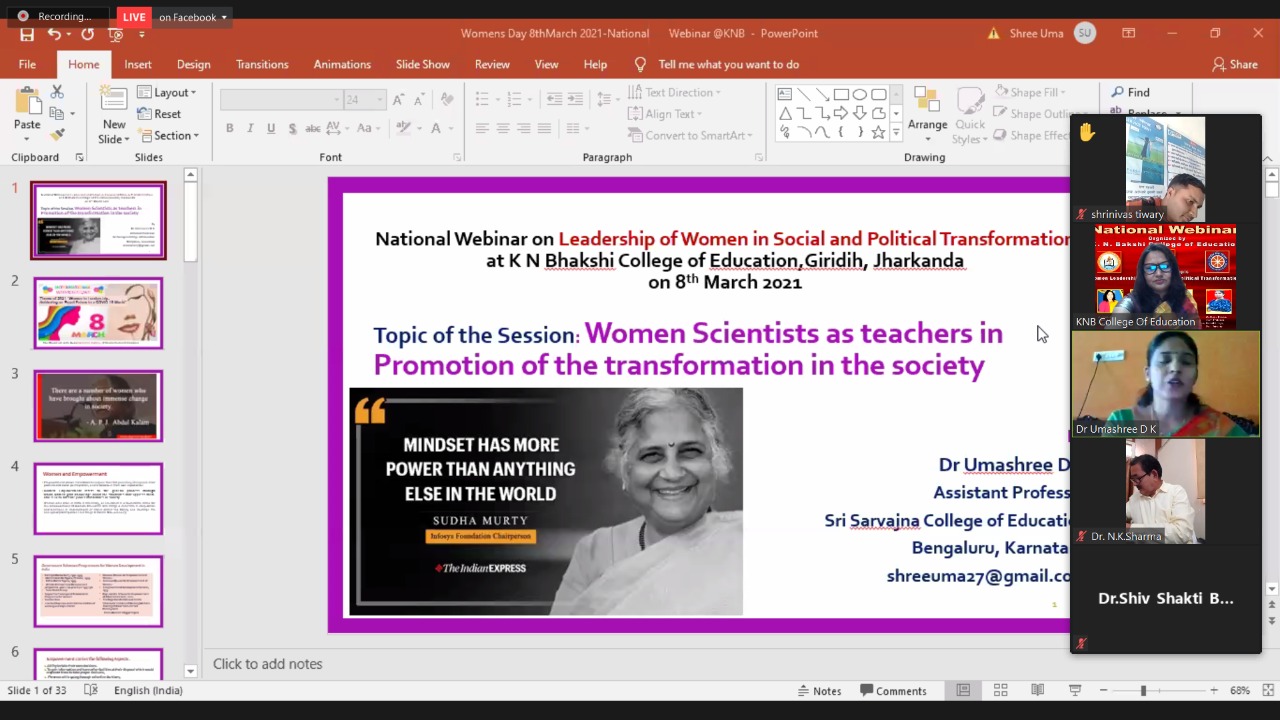The image size is (1280, 720).
Task: Justify the paragraph text
Action: click(544, 128)
